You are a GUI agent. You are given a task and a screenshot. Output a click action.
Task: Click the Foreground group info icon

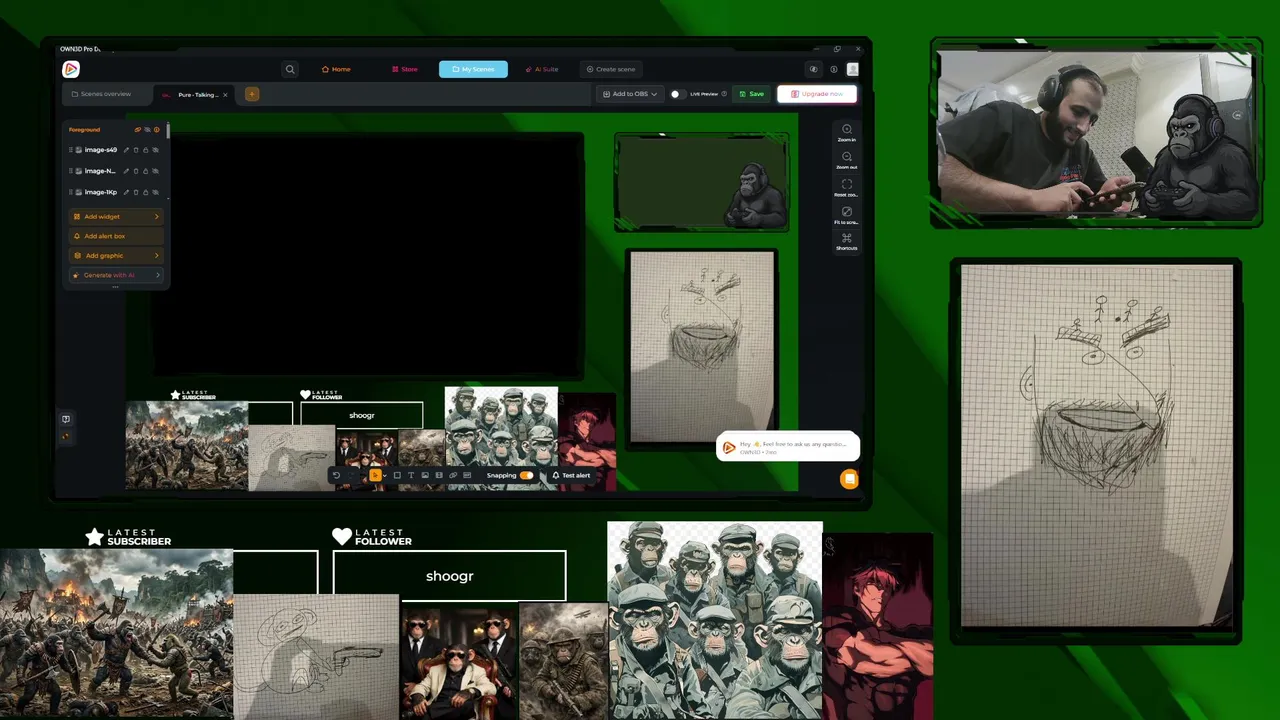coord(157,130)
